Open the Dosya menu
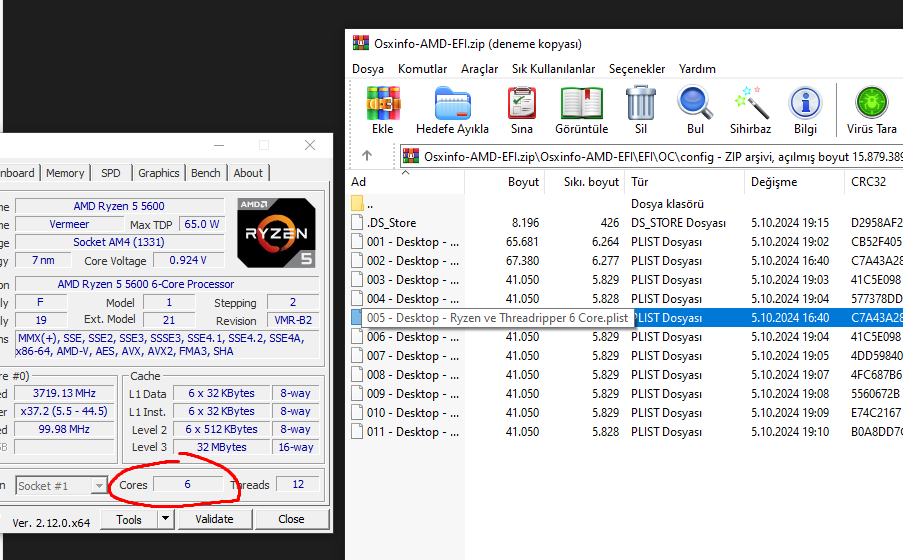 pyautogui.click(x=367, y=69)
